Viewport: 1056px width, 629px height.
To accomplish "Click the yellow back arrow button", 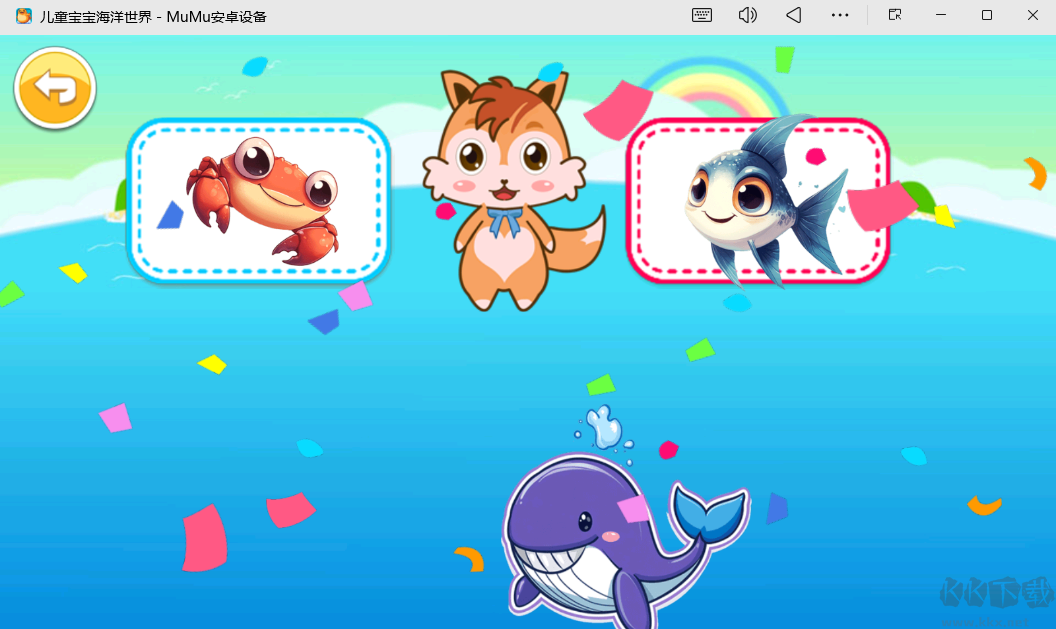I will tap(55, 88).
